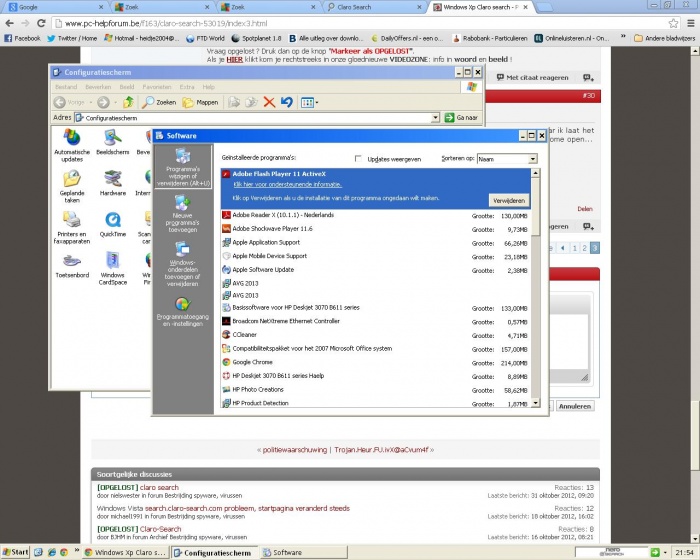Select Google Chrome in installed programs
The height and width of the screenshot is (560, 700).
coord(375,363)
